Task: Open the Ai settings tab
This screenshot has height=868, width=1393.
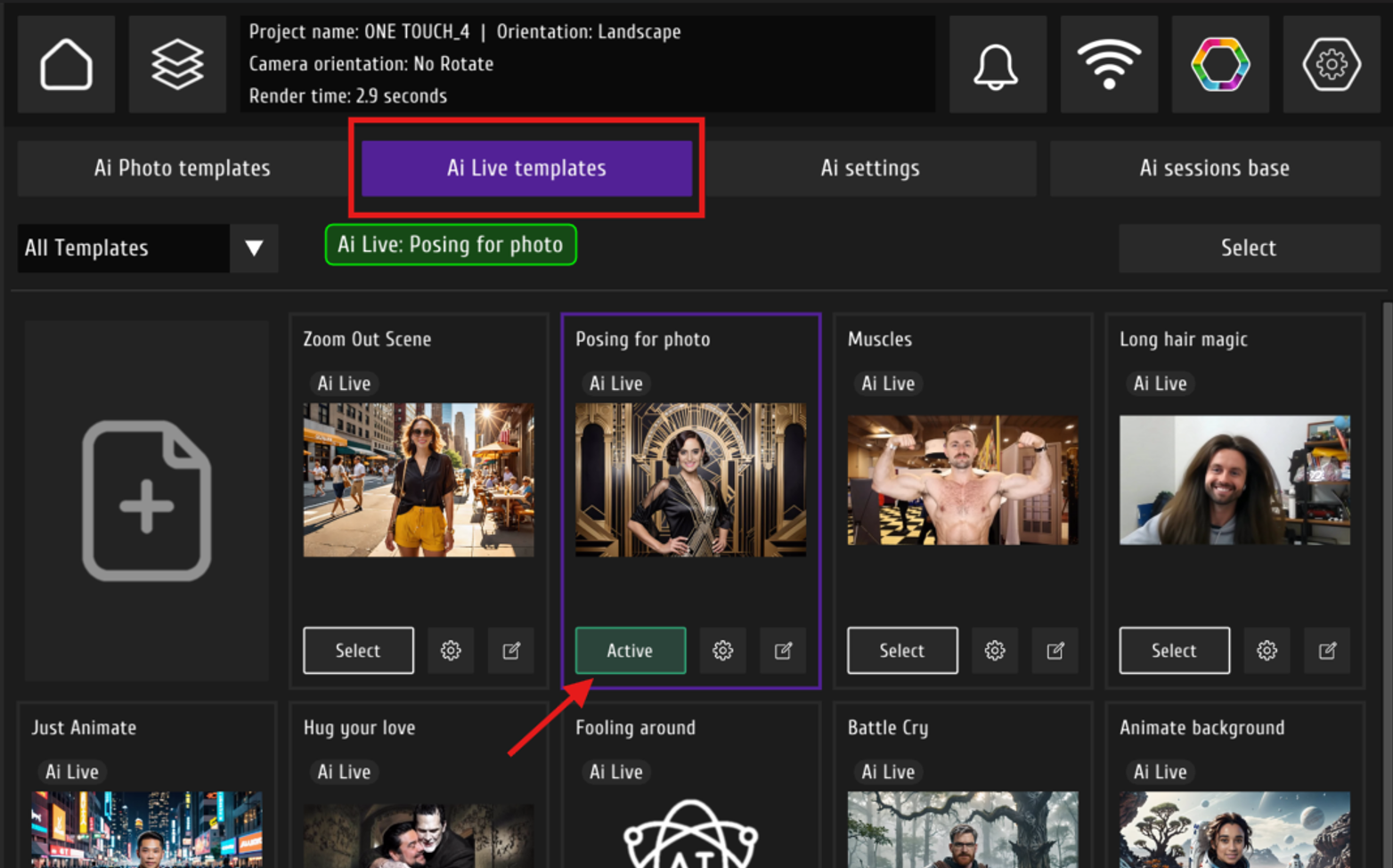Action: tap(870, 168)
